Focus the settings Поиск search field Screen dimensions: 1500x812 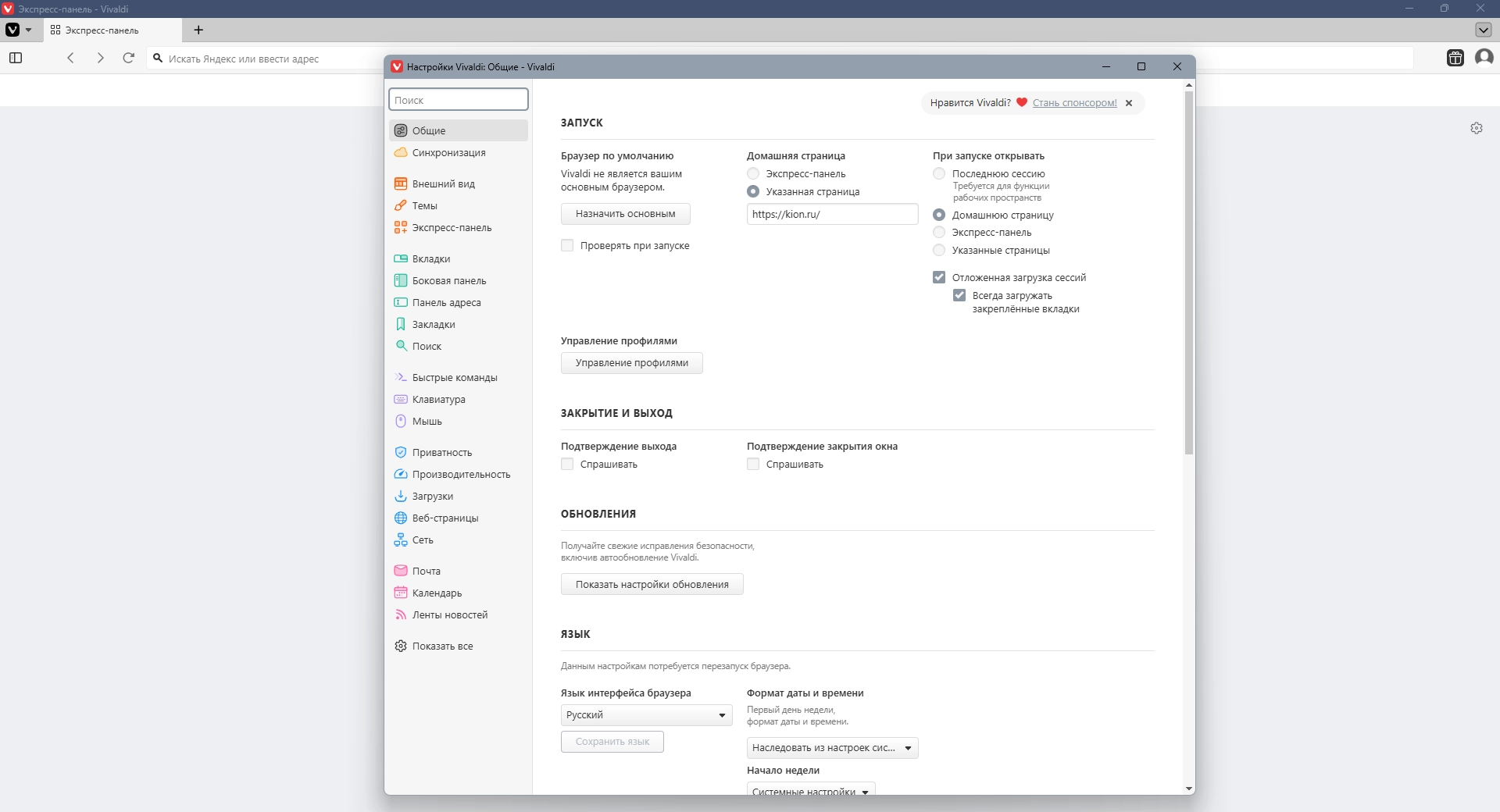[x=459, y=99]
